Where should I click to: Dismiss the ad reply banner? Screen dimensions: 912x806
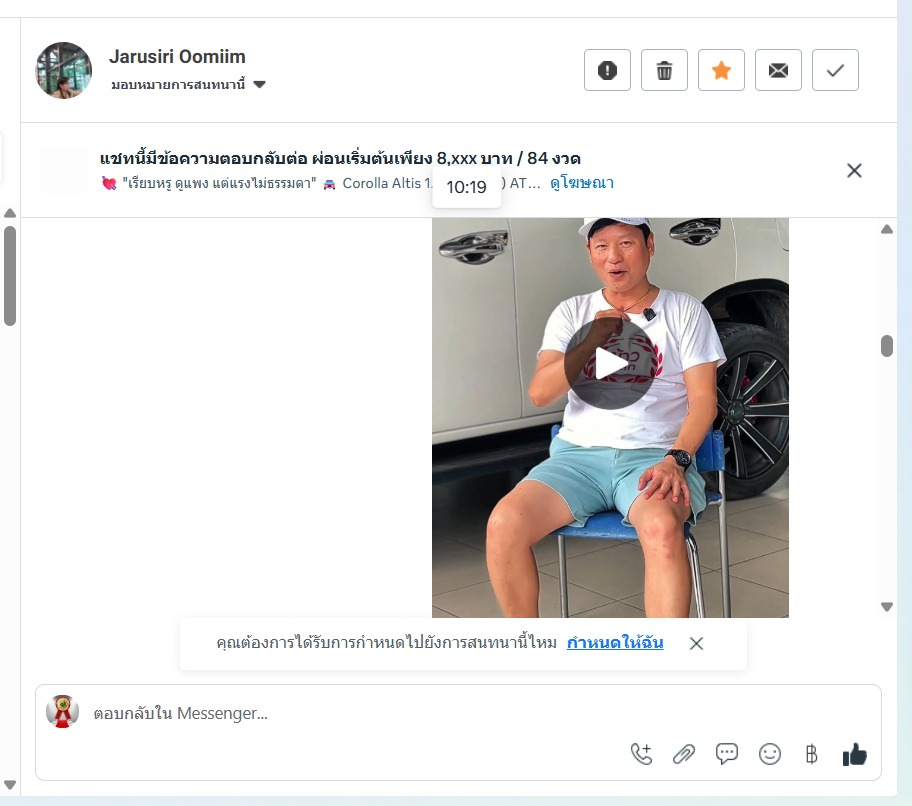click(x=854, y=170)
